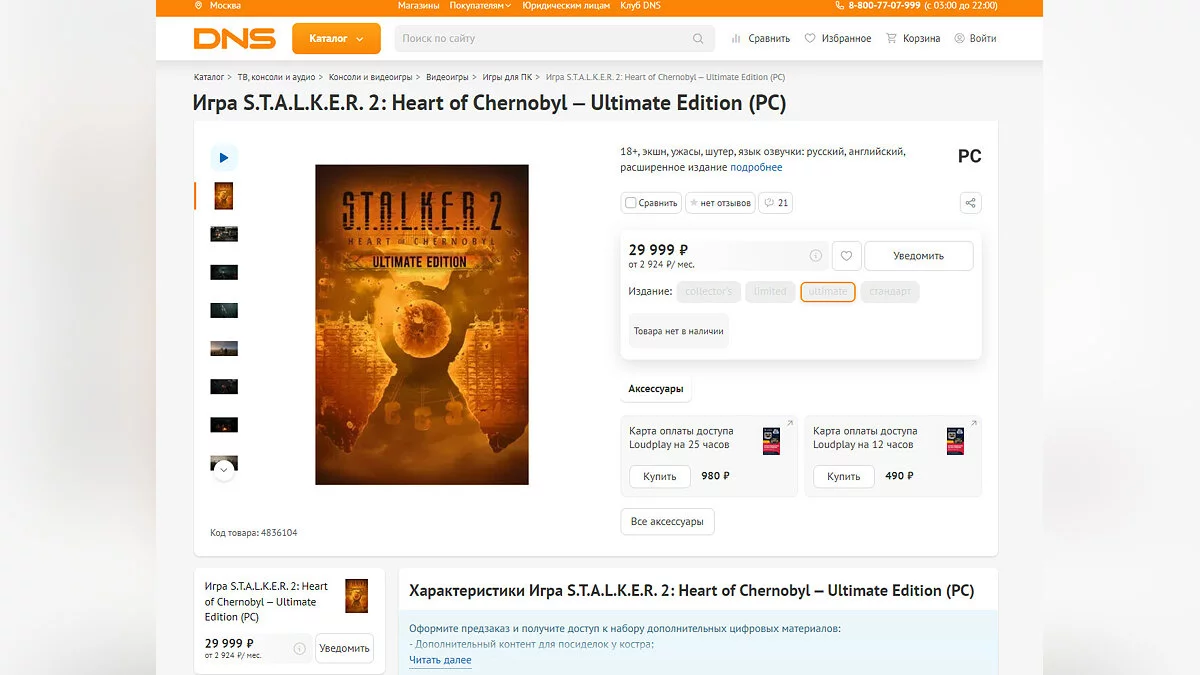Open the Аксессуары tab
The height and width of the screenshot is (675, 1200).
pos(656,389)
